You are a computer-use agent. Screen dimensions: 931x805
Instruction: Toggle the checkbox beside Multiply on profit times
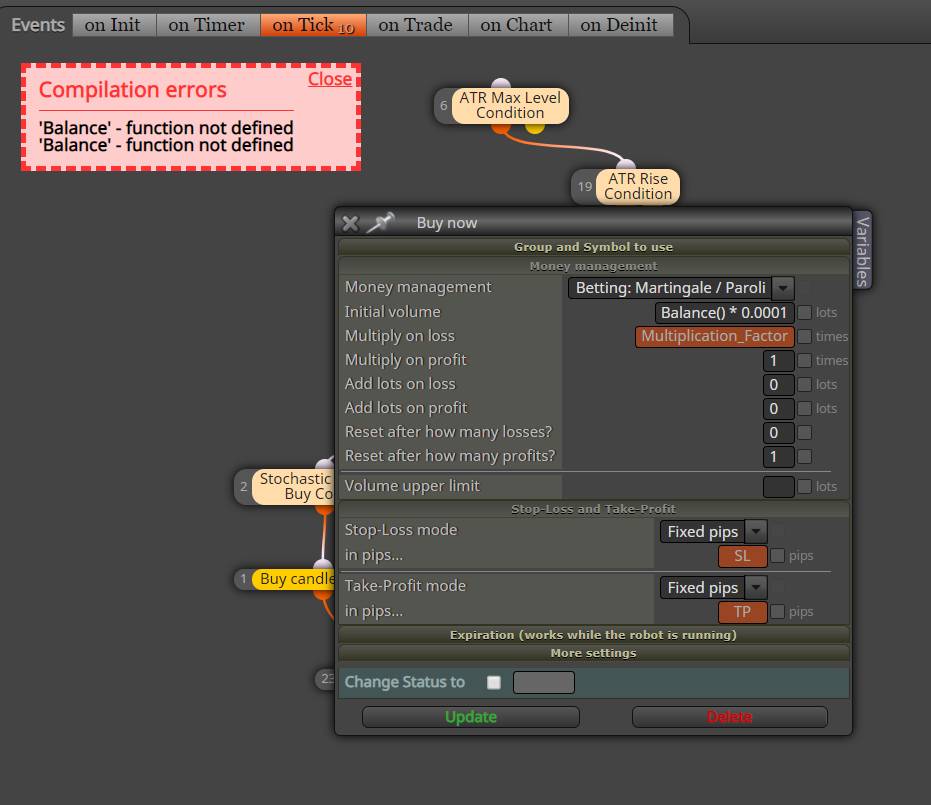(805, 360)
